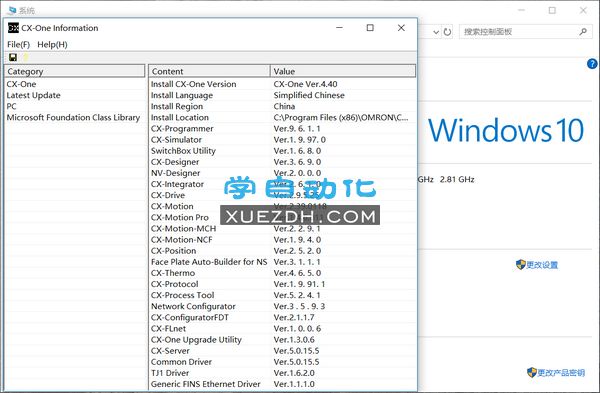Viewport: 600px width, 393px height.
Task: Click the yellow toolbar icon beside save
Action: point(25,57)
